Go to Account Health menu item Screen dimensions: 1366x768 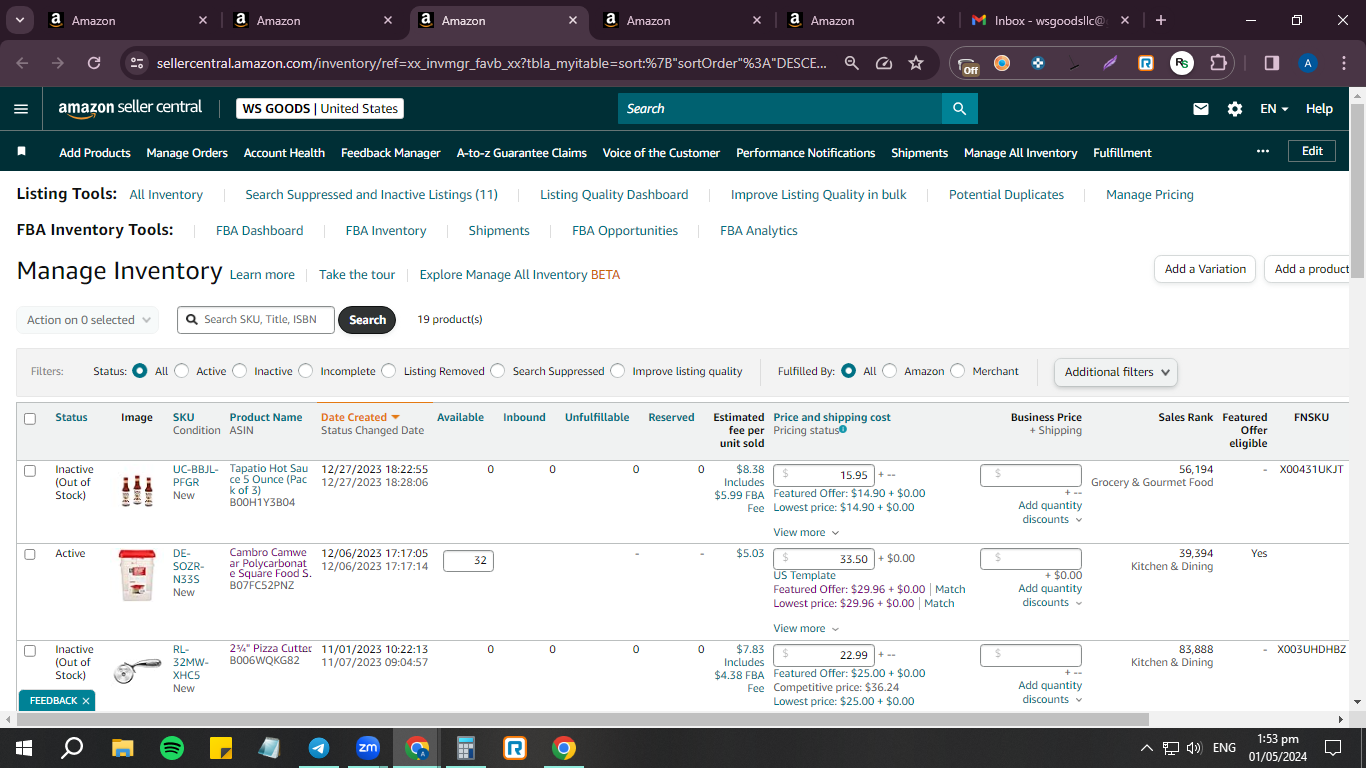[x=284, y=153]
